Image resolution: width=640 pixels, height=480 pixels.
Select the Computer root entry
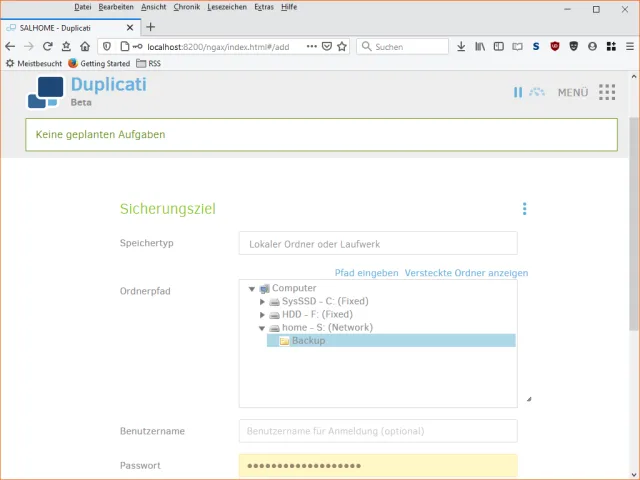(x=294, y=288)
